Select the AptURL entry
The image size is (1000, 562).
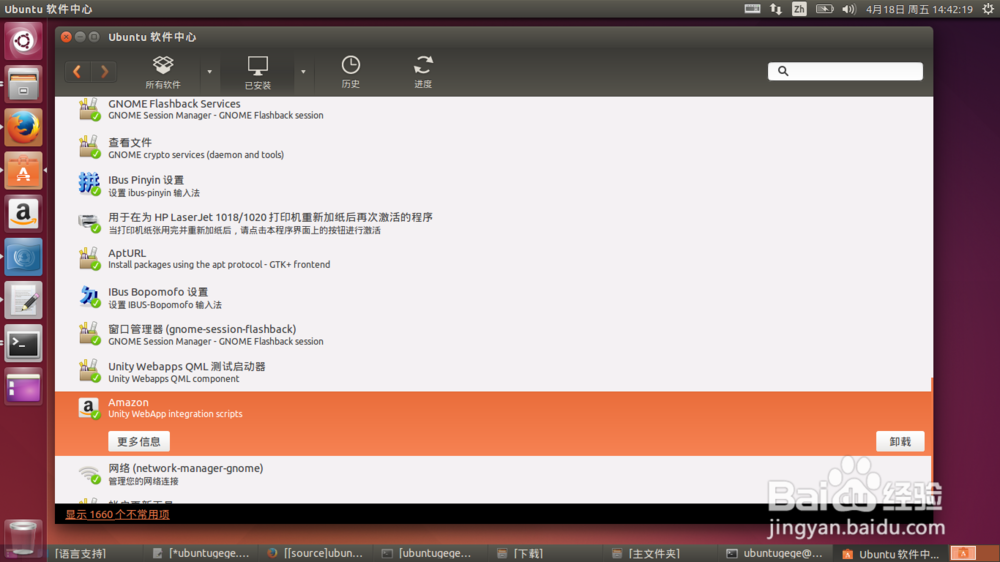point(494,258)
